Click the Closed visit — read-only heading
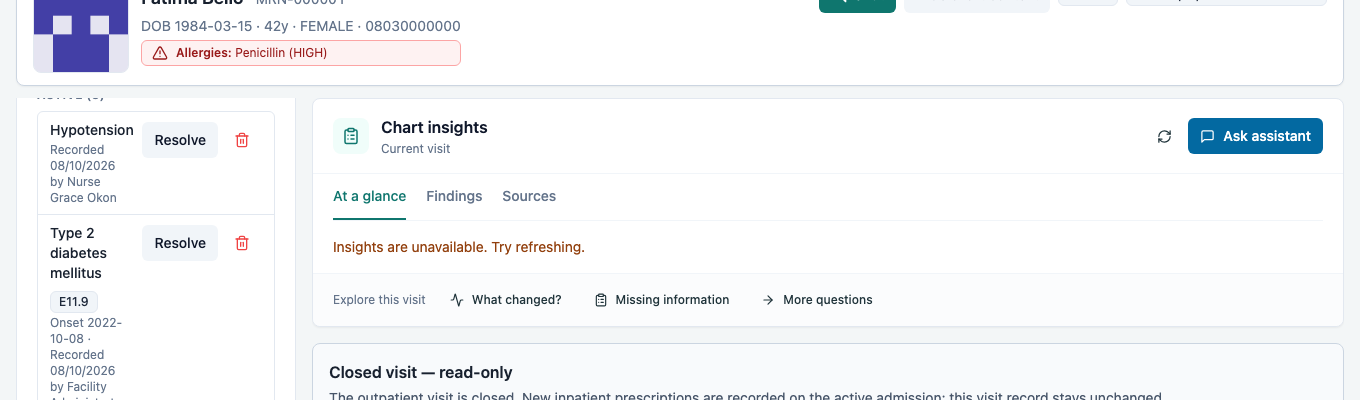 (421, 372)
